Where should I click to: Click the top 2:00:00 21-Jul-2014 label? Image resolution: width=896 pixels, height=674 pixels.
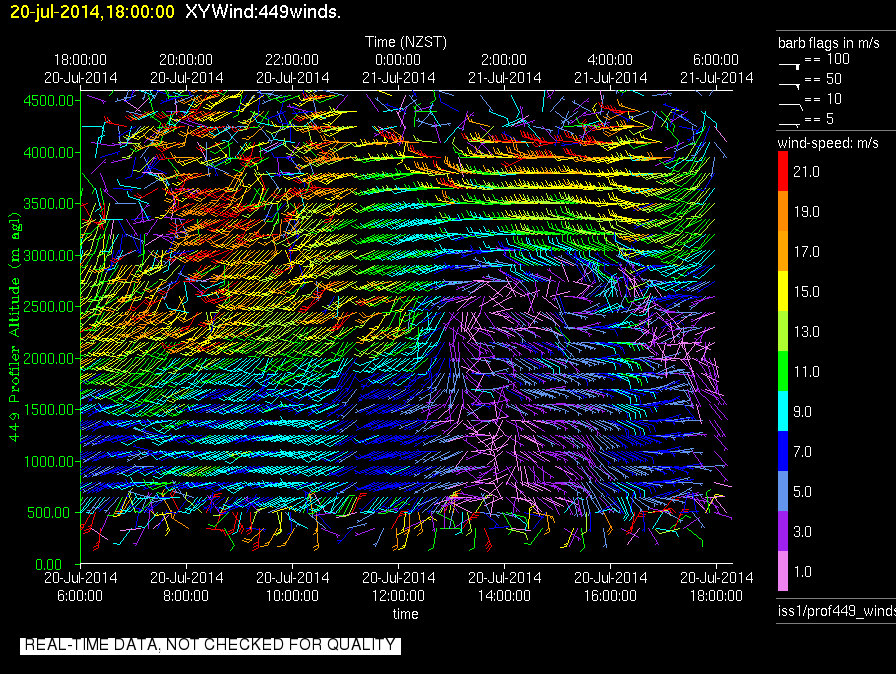point(504,69)
